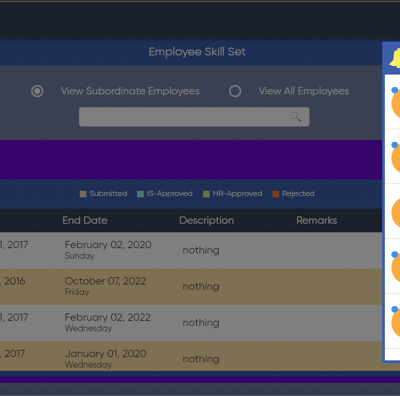The width and height of the screenshot is (400, 396).
Task: Select the February 02, 2022 end date
Action: coord(108,317)
